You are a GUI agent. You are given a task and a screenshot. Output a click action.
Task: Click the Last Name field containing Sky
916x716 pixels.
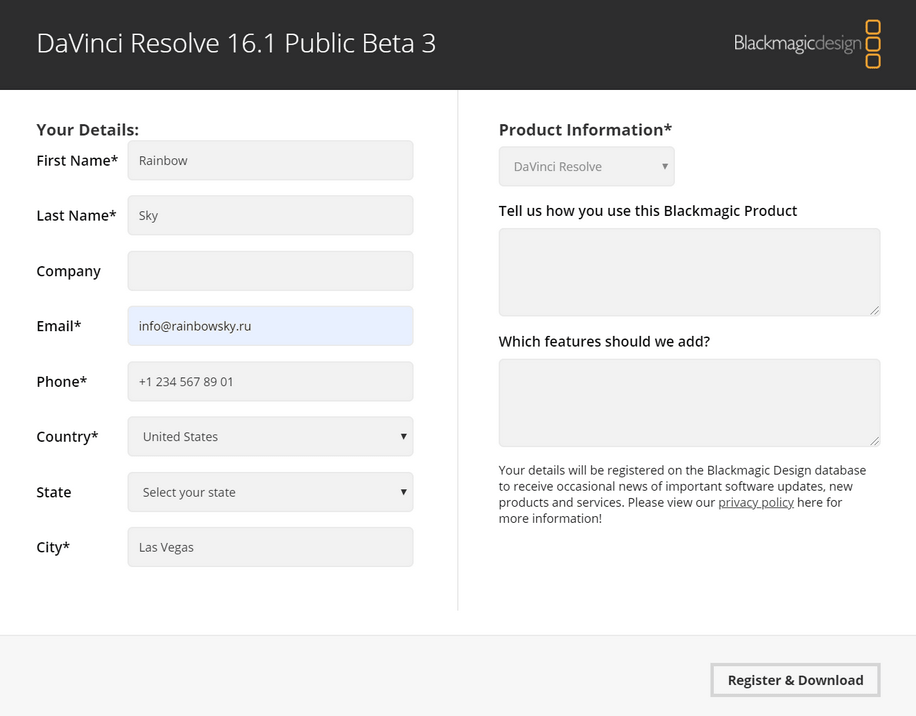pyautogui.click(x=270, y=215)
